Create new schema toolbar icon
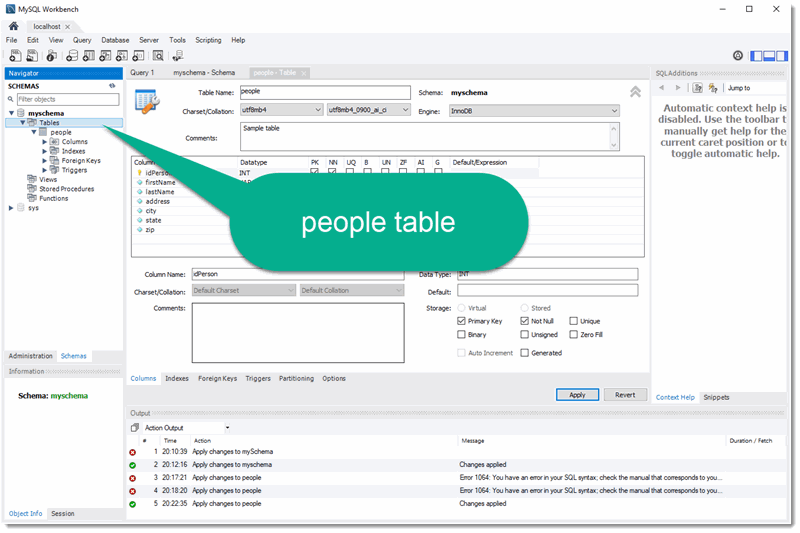The width and height of the screenshot is (800, 533). pos(72,56)
